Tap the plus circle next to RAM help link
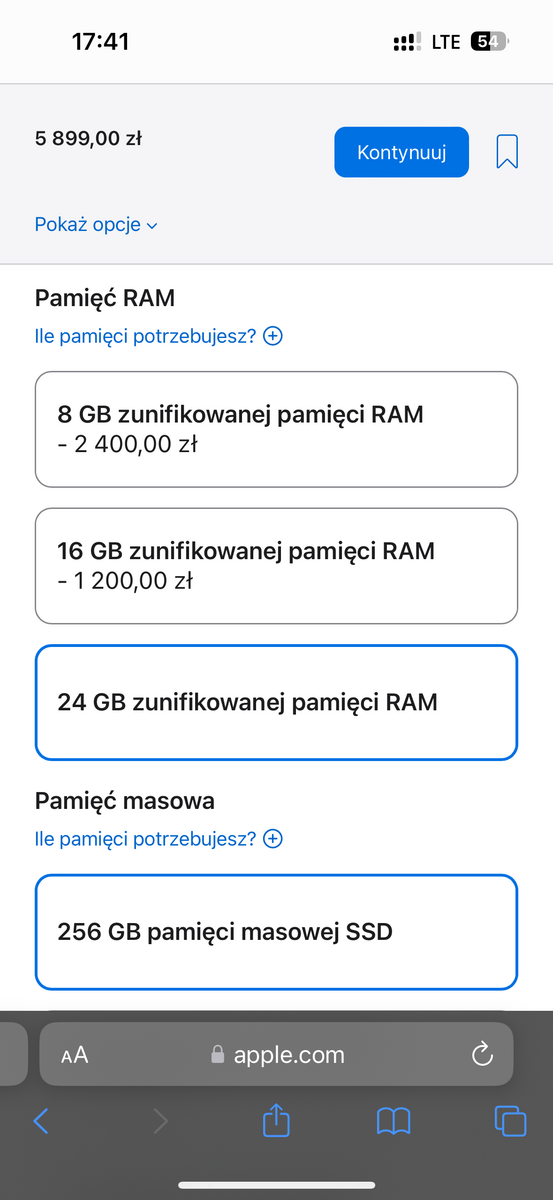553x1200 pixels. (x=272, y=336)
